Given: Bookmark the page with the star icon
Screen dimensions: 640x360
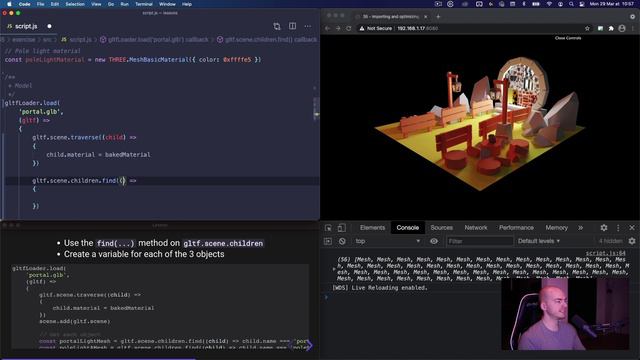Looking at the screenshot, I should [x=587, y=28].
